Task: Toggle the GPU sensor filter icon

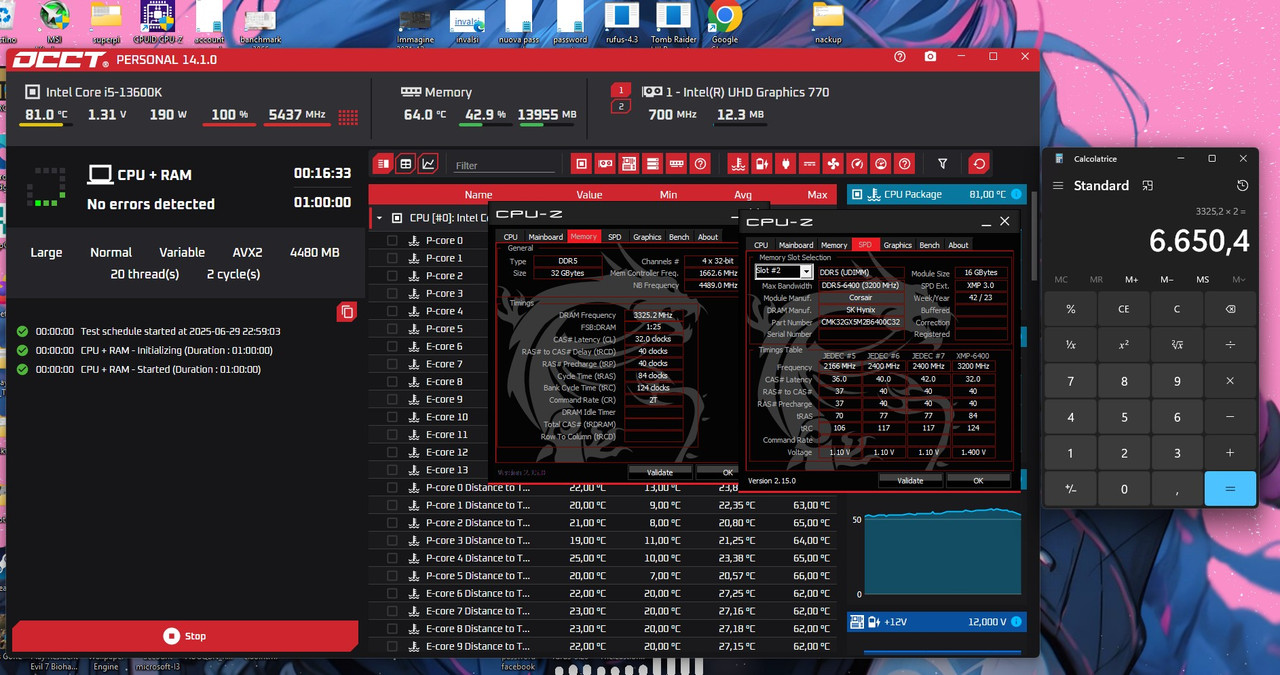Action: pyautogui.click(x=605, y=164)
